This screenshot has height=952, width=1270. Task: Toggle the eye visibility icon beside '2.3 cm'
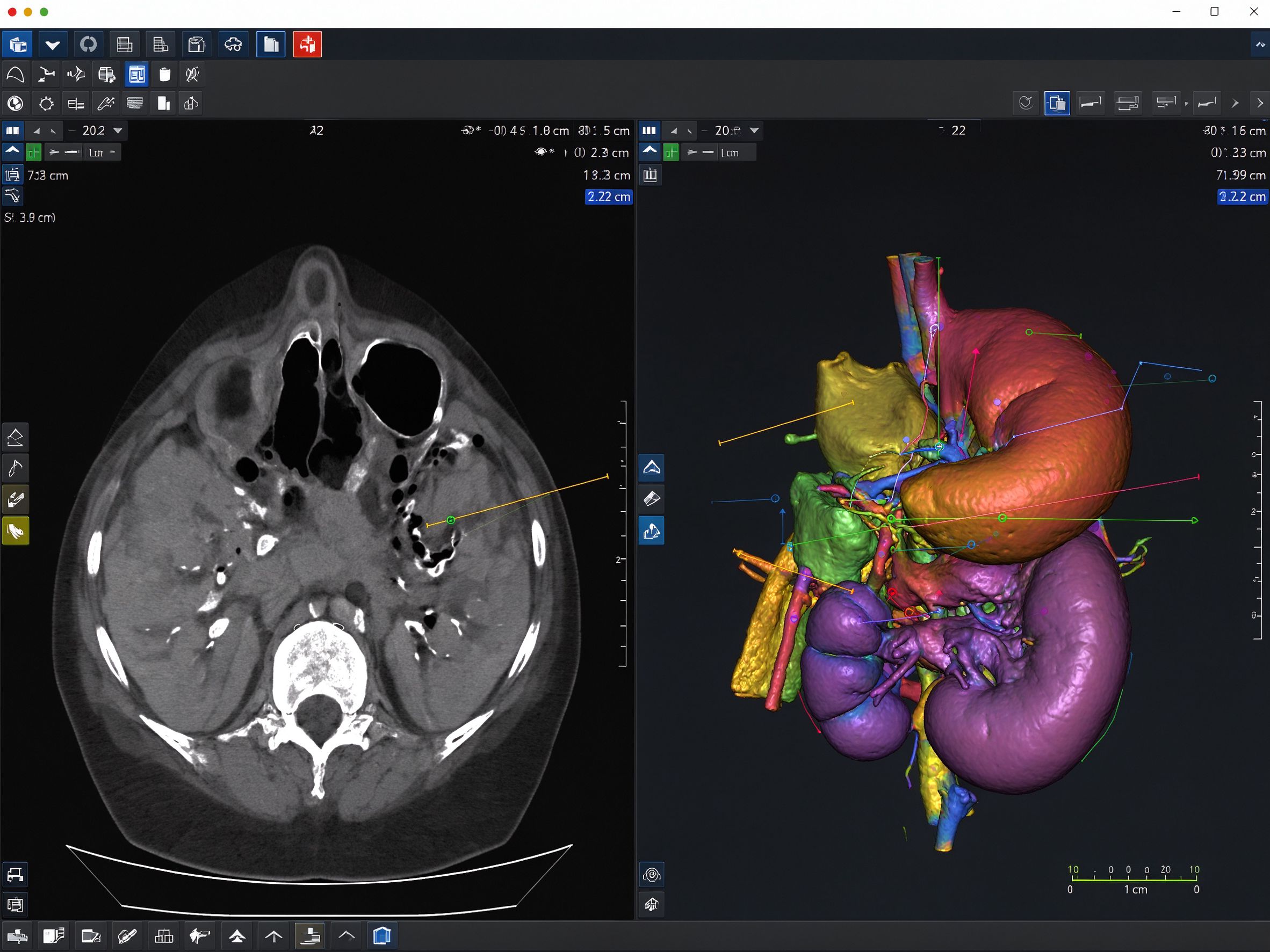pos(544,152)
